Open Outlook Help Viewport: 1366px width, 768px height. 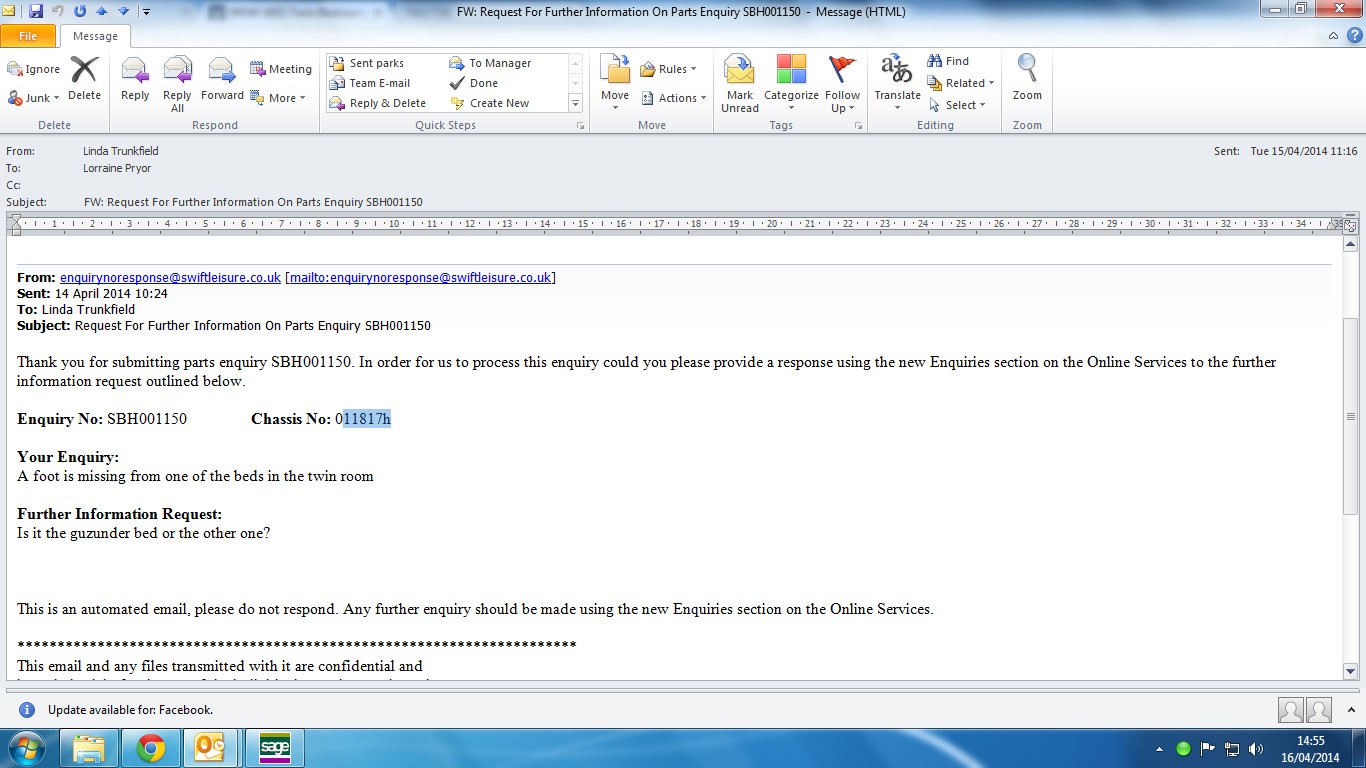[x=1353, y=36]
